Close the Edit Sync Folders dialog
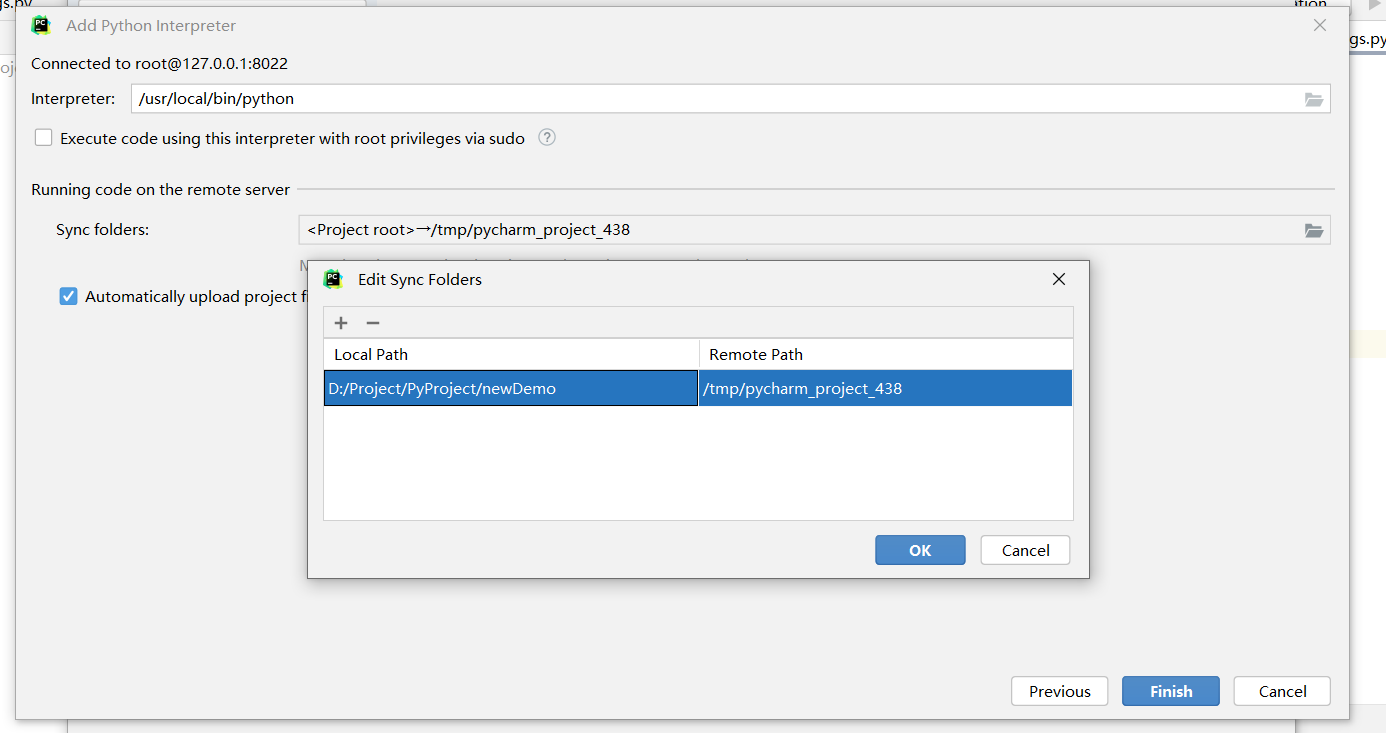Viewport: 1386px width, 733px height. tap(1059, 279)
